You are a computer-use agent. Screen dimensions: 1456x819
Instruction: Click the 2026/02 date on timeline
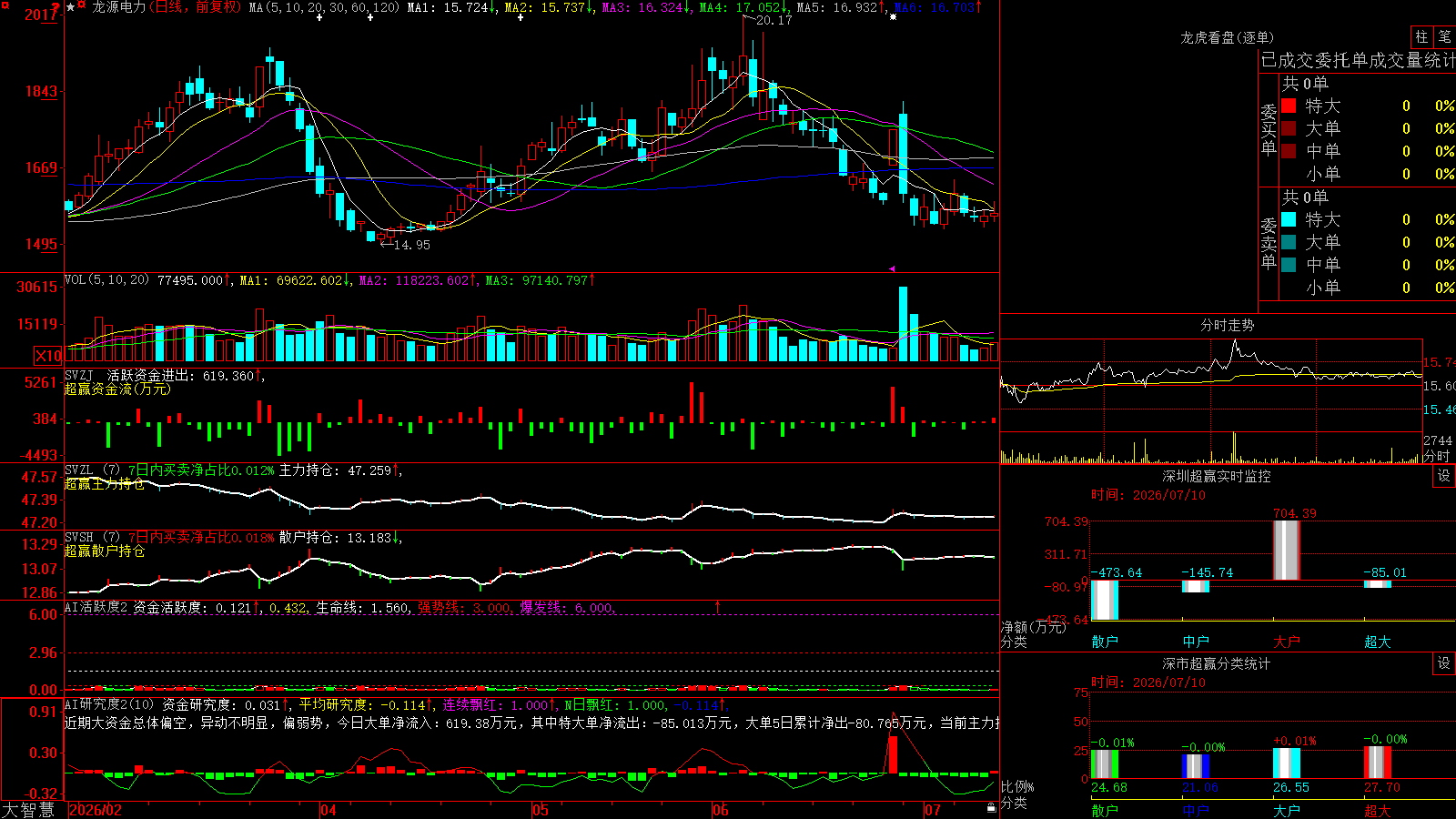96,810
